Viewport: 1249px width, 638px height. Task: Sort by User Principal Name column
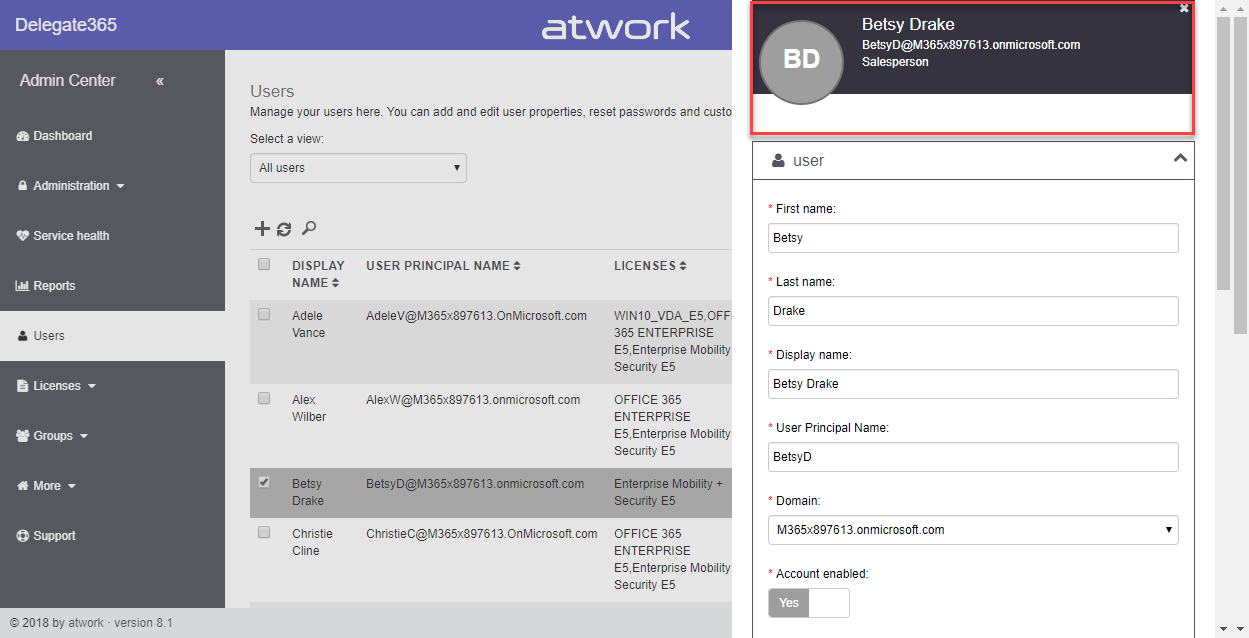click(x=517, y=266)
